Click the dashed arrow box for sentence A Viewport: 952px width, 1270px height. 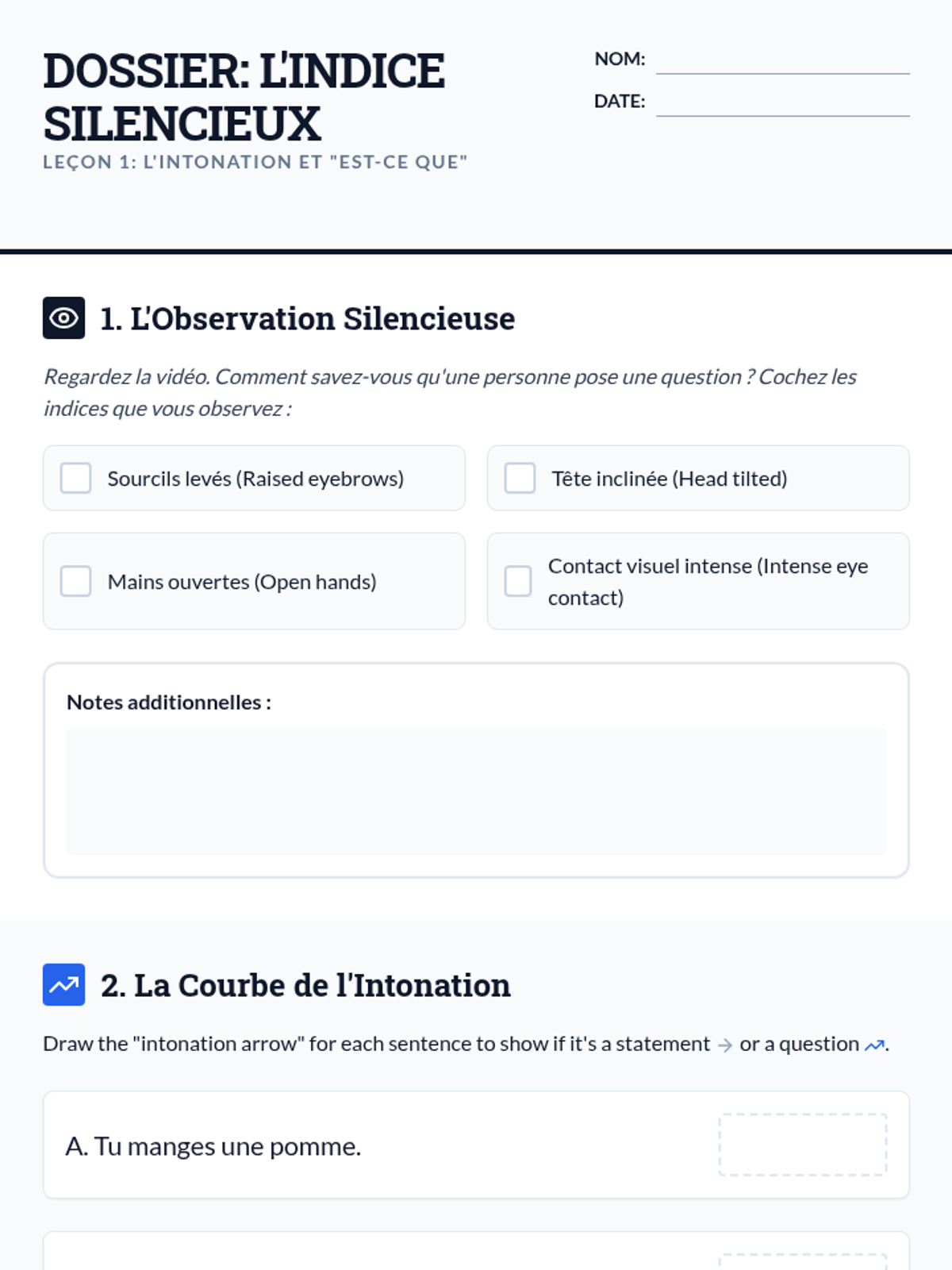(803, 1145)
